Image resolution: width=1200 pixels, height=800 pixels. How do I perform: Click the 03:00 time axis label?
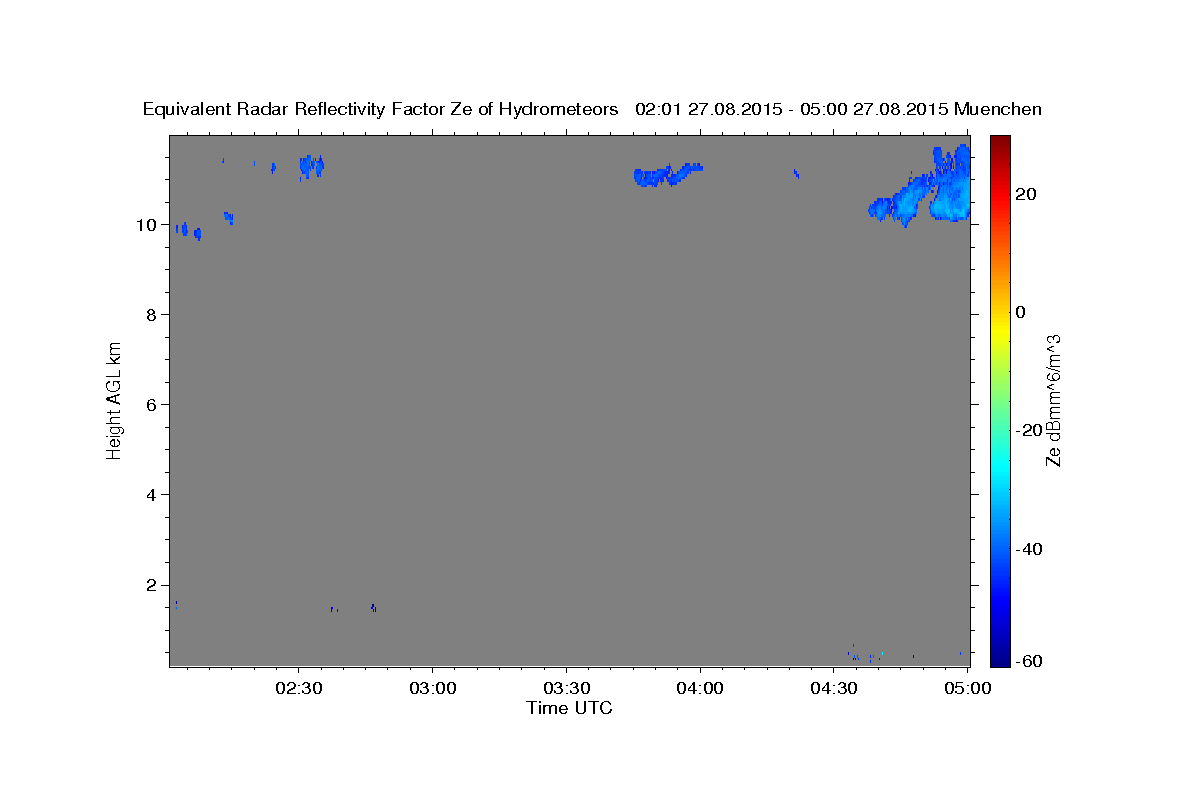[433, 688]
